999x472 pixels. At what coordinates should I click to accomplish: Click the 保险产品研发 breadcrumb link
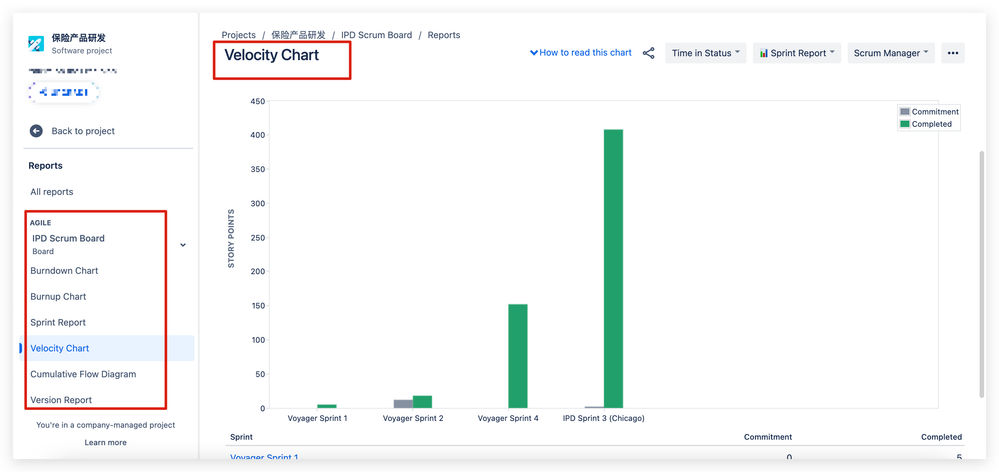(x=298, y=35)
